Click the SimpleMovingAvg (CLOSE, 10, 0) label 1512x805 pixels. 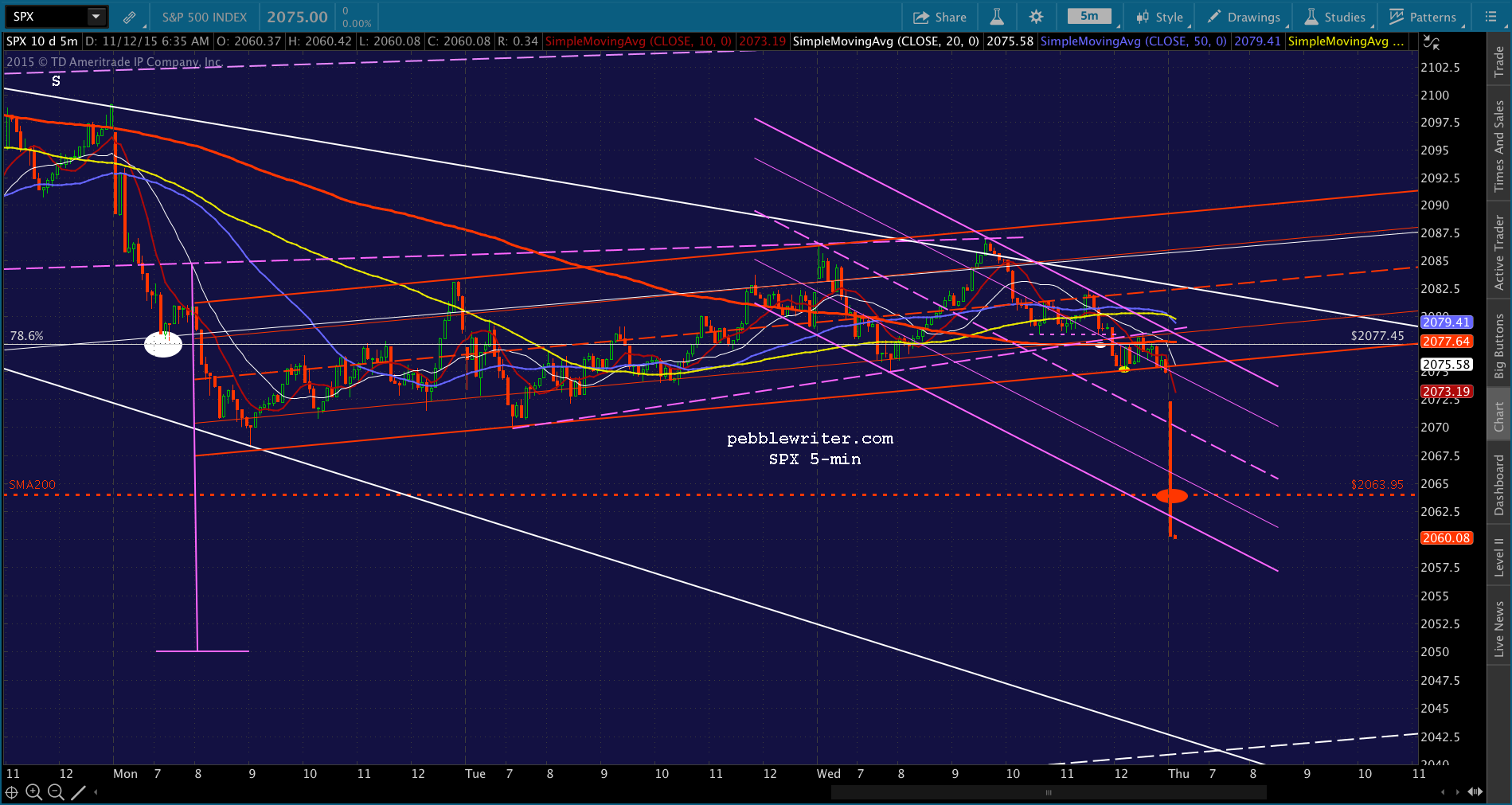pos(638,41)
